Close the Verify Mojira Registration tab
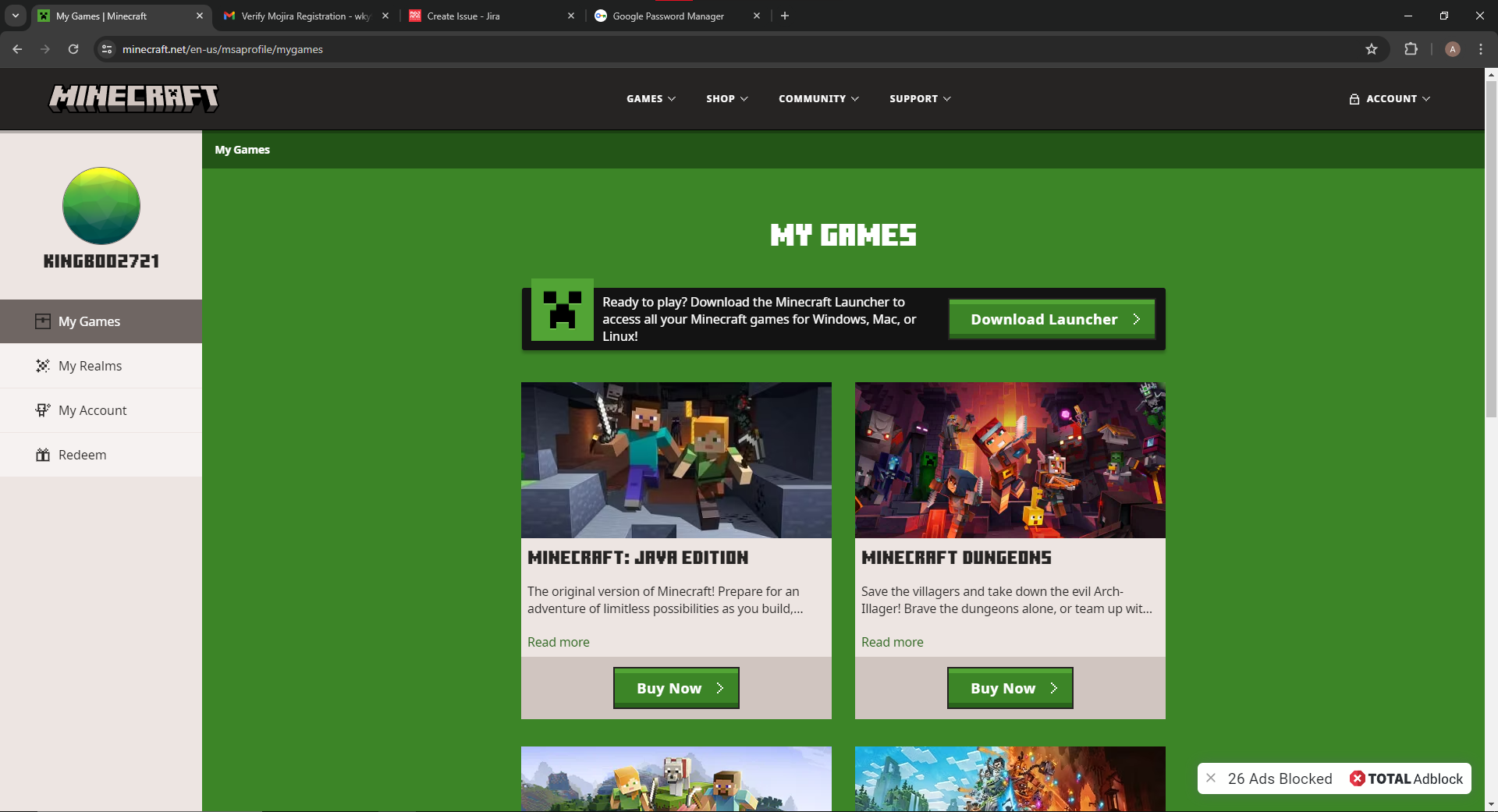This screenshot has height=812, width=1498. (385, 16)
